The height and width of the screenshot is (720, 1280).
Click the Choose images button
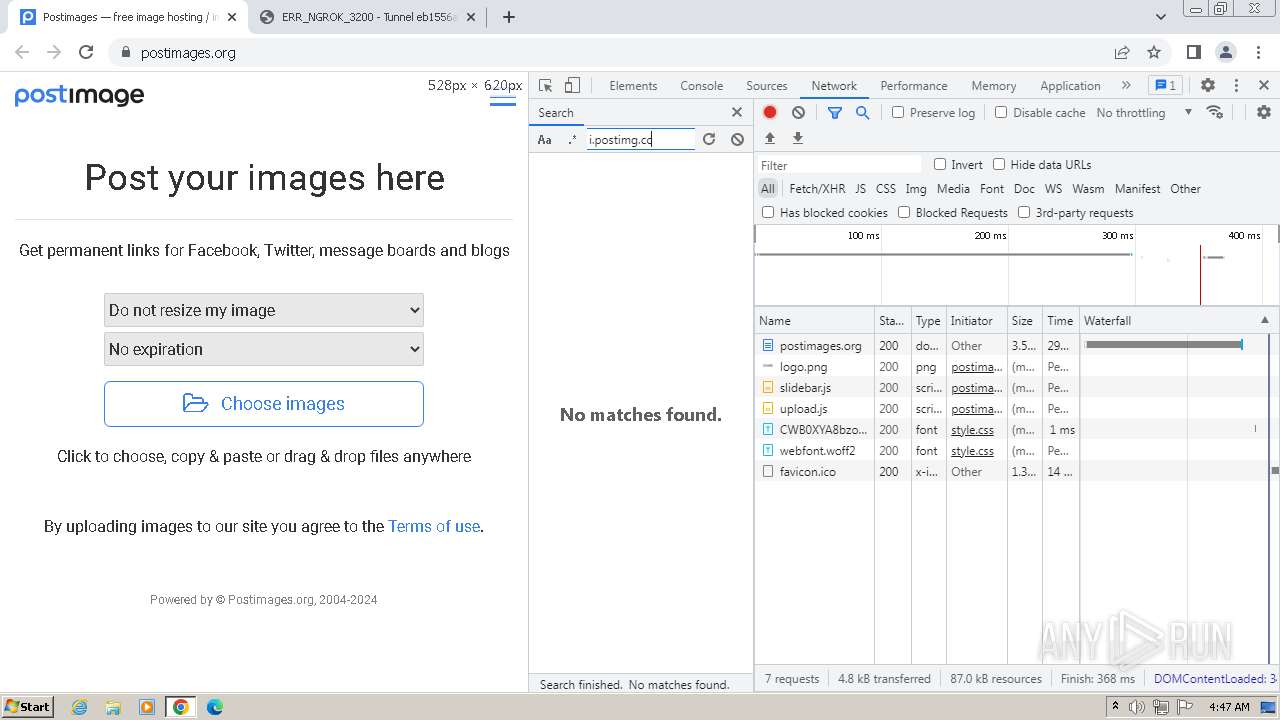pos(264,404)
